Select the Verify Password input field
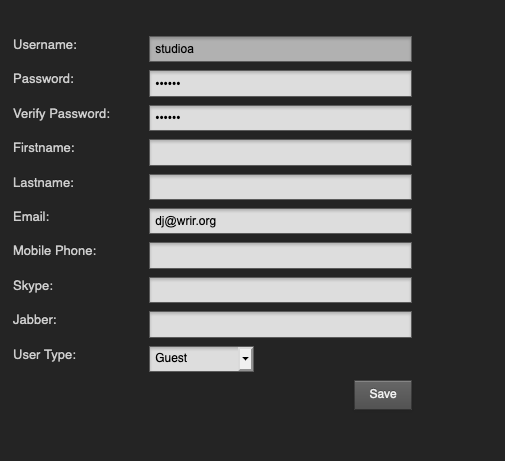 coord(280,118)
